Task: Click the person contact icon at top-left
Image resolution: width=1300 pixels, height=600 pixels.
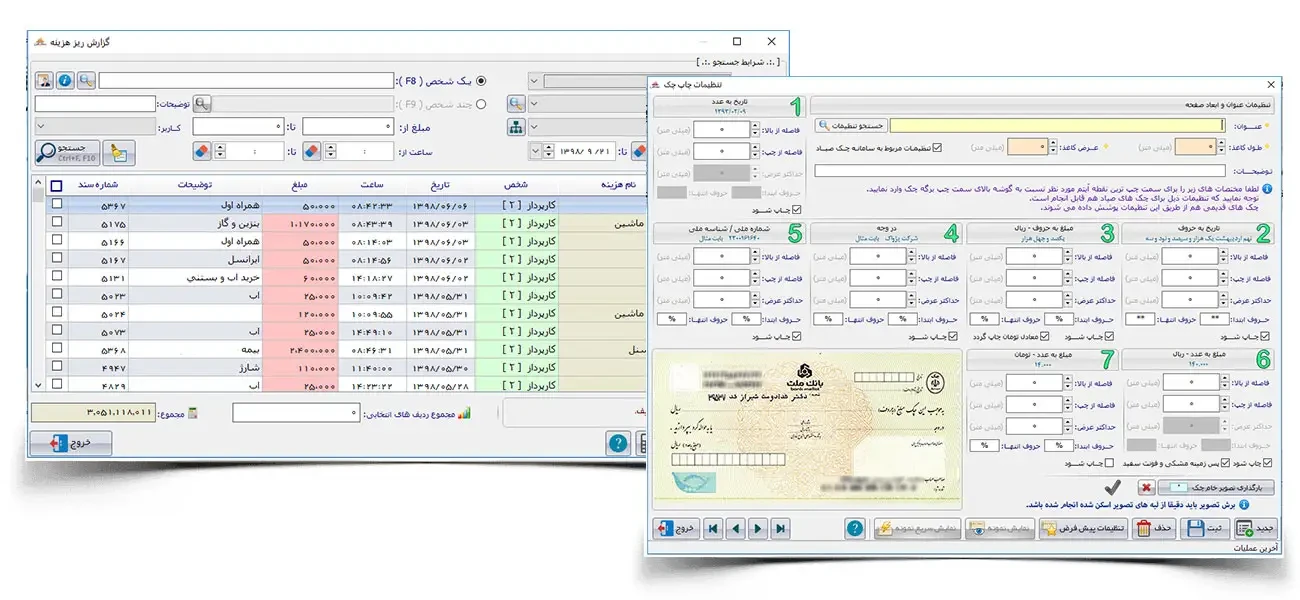Action: pyautogui.click(x=45, y=81)
